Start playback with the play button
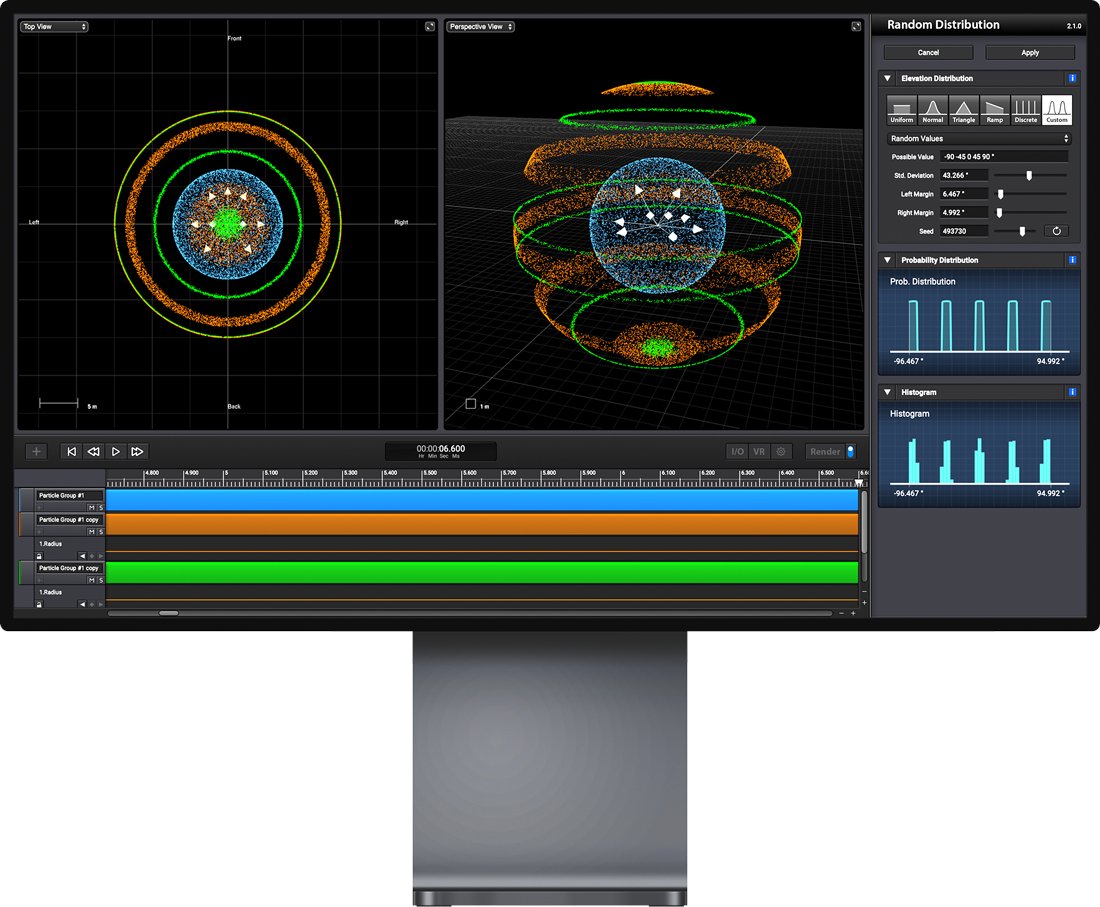This screenshot has width=1100, height=907. pyautogui.click(x=116, y=452)
